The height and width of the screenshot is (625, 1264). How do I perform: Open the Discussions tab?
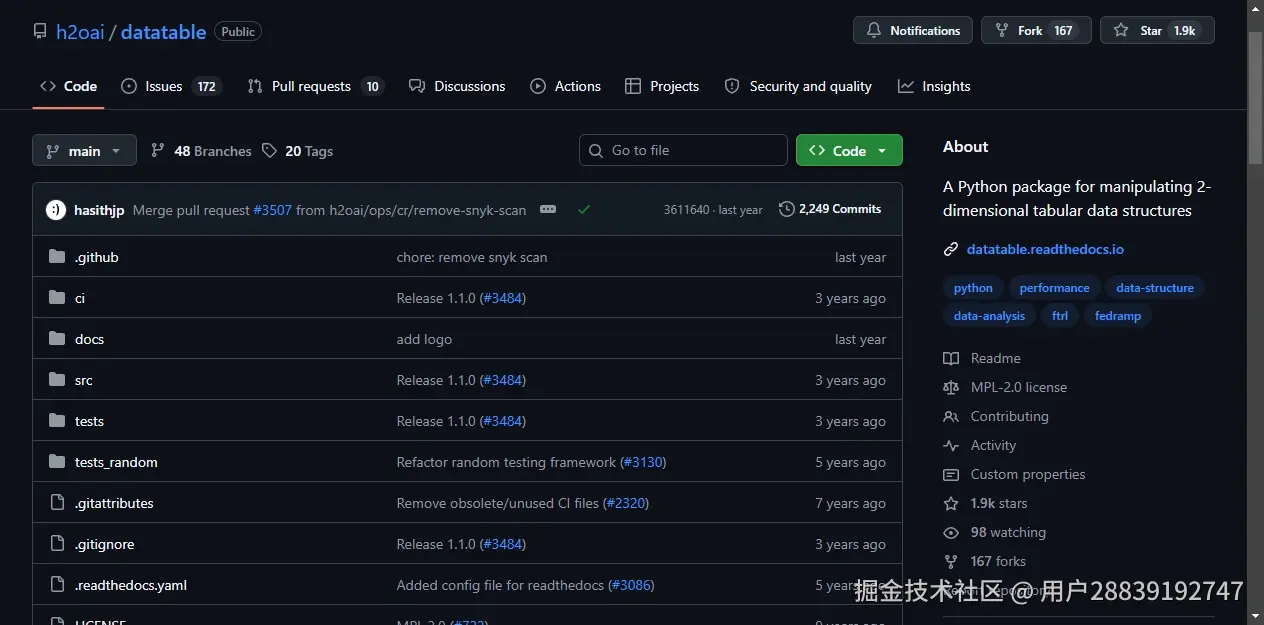click(457, 86)
